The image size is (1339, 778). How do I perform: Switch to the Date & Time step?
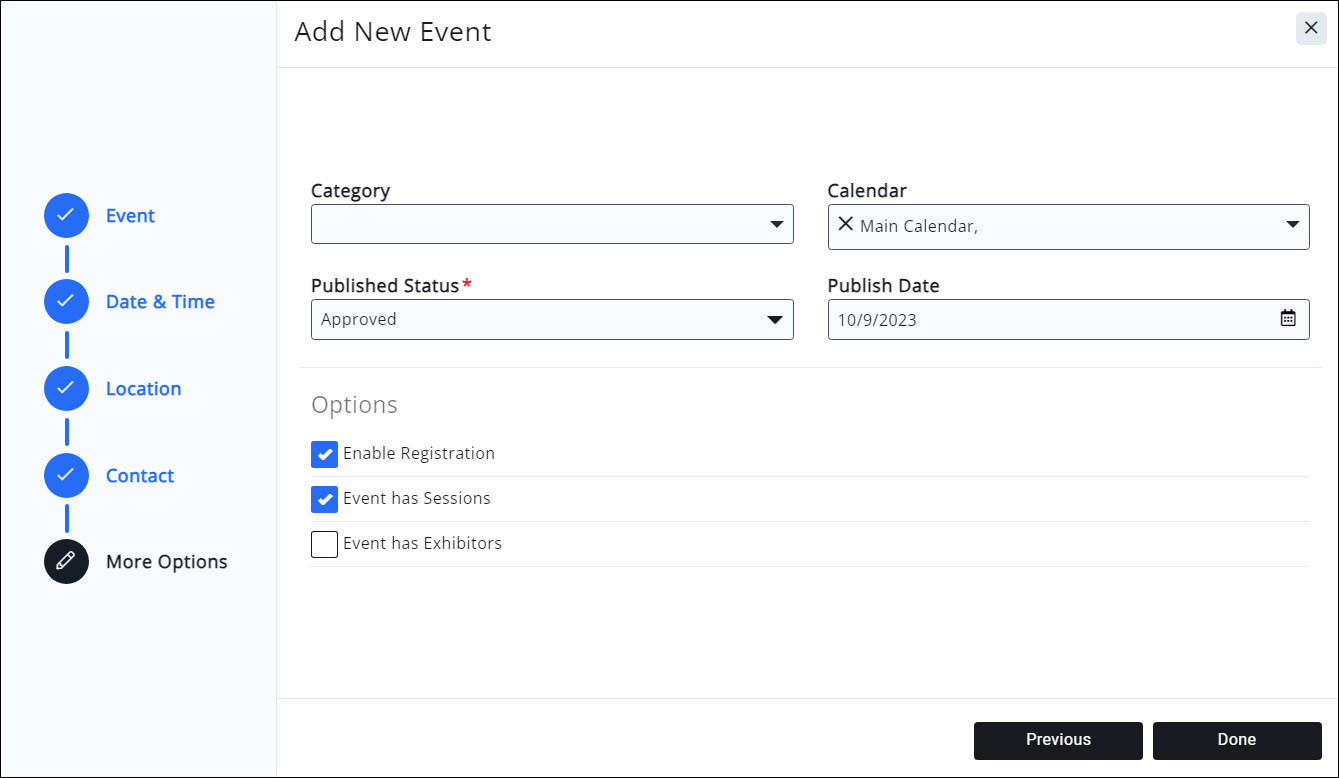point(160,302)
